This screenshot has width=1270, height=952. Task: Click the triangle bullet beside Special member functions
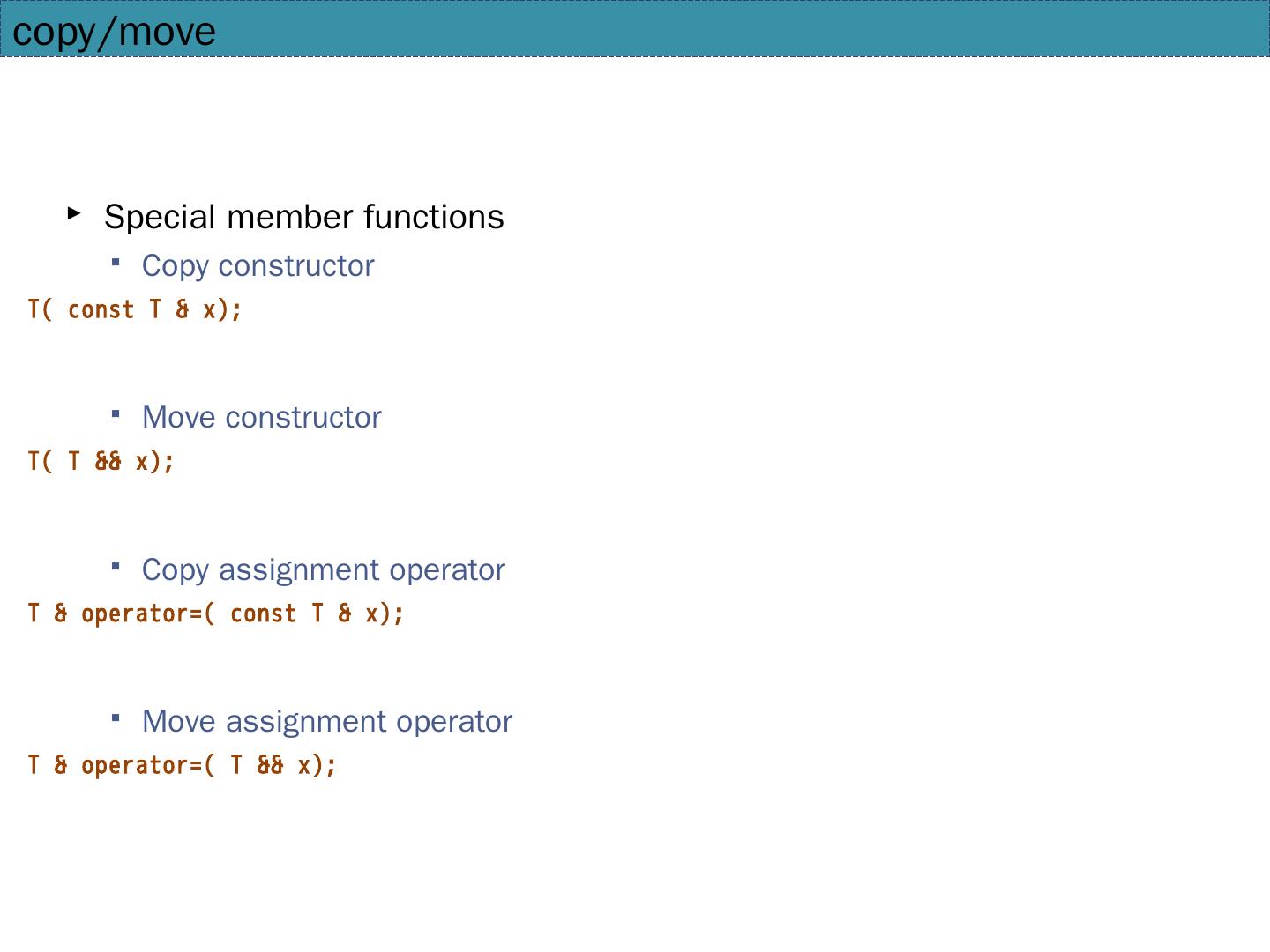[x=74, y=212]
